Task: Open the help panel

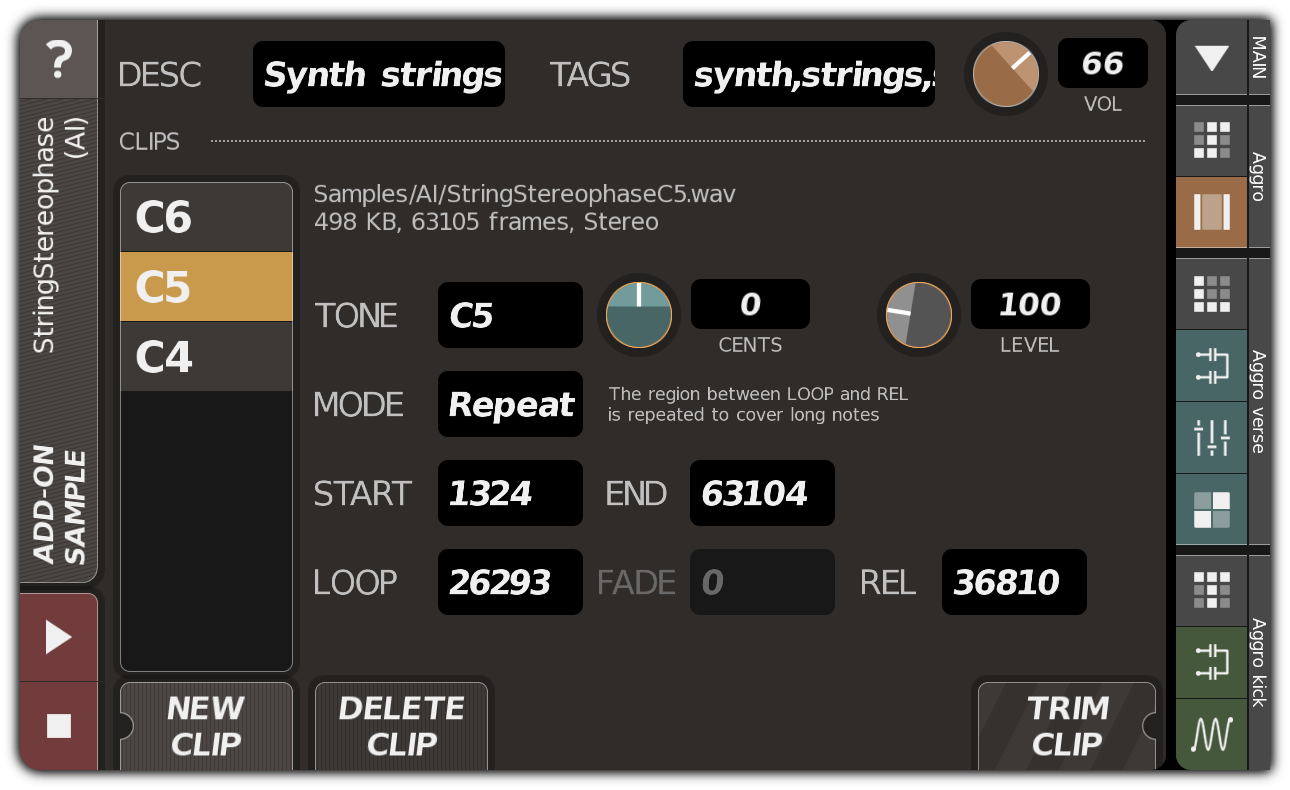Action: point(58,60)
